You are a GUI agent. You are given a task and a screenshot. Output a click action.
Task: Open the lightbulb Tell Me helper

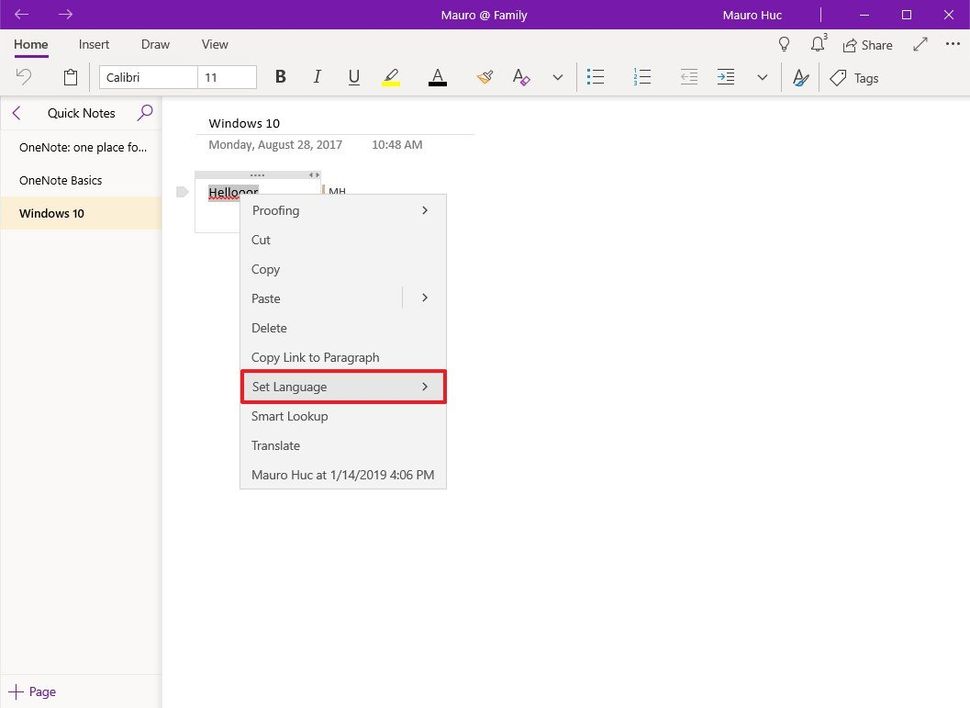784,44
